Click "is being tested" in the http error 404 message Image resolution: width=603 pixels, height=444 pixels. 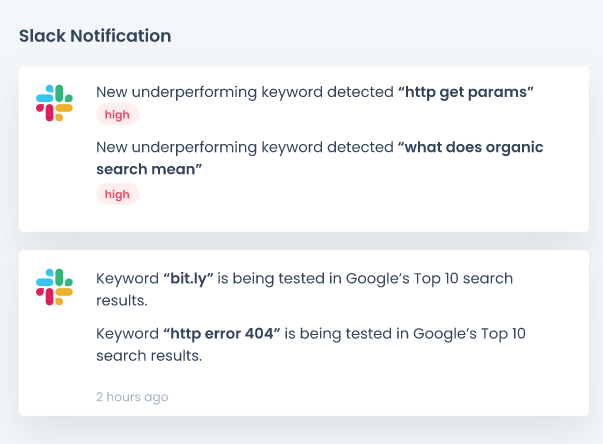pyautogui.click(x=346, y=334)
